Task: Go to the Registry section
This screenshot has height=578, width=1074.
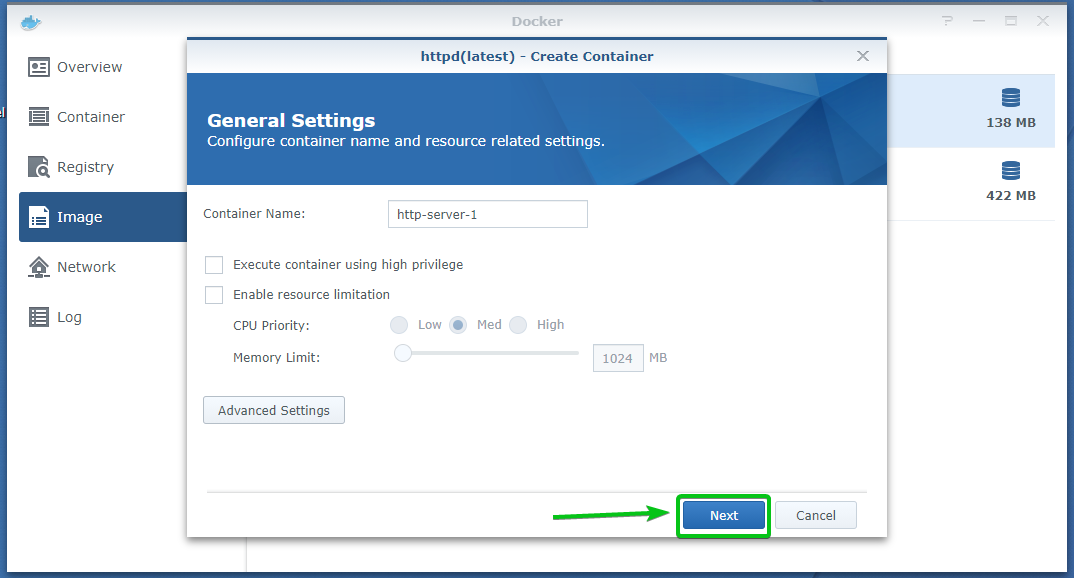Action: pos(103,167)
